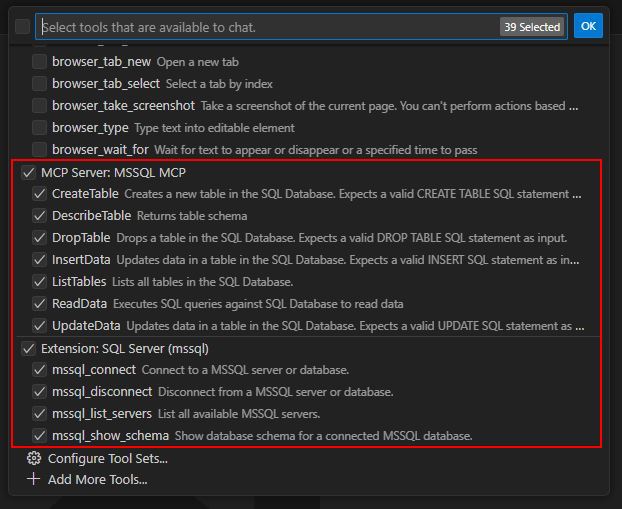Uncheck the Extension: SQL Server (mssql) group
Screen dimensions: 622x509
click(29, 349)
